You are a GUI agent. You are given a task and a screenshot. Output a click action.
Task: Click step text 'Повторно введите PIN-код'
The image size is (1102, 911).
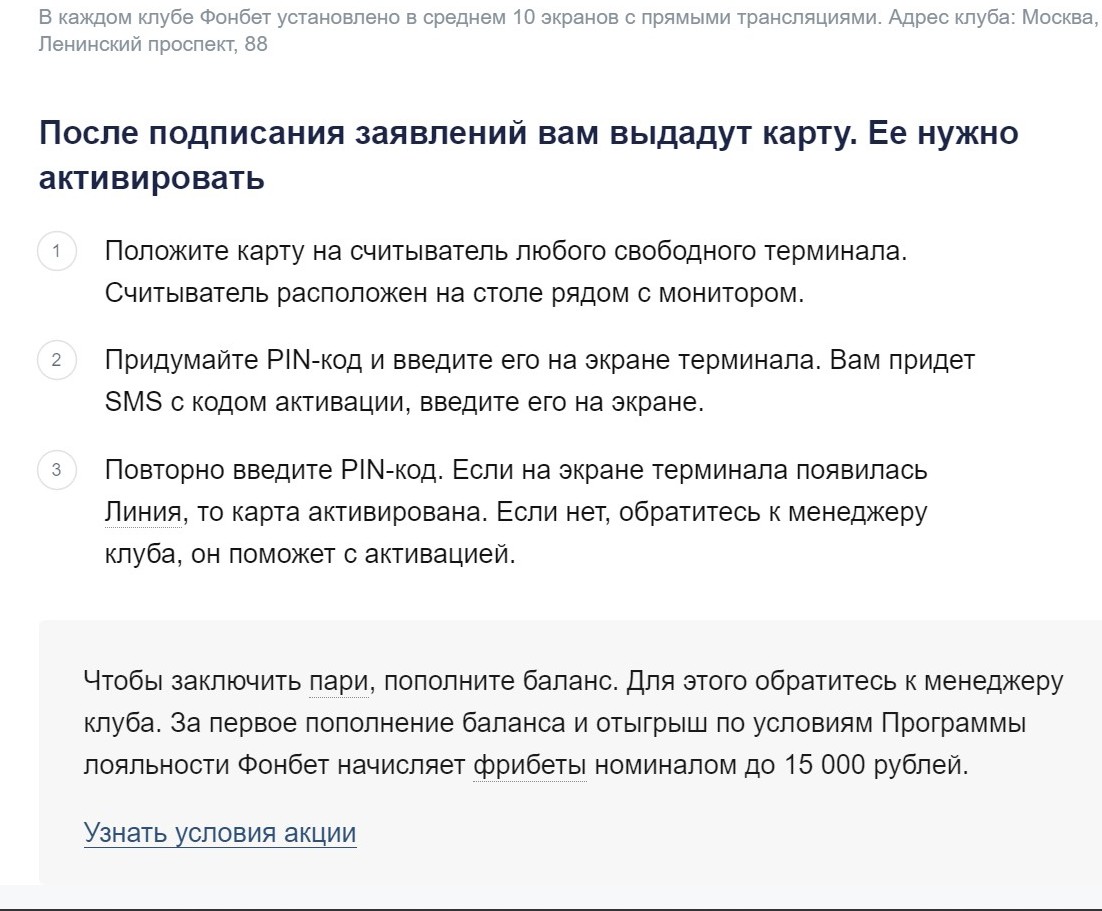point(273,470)
